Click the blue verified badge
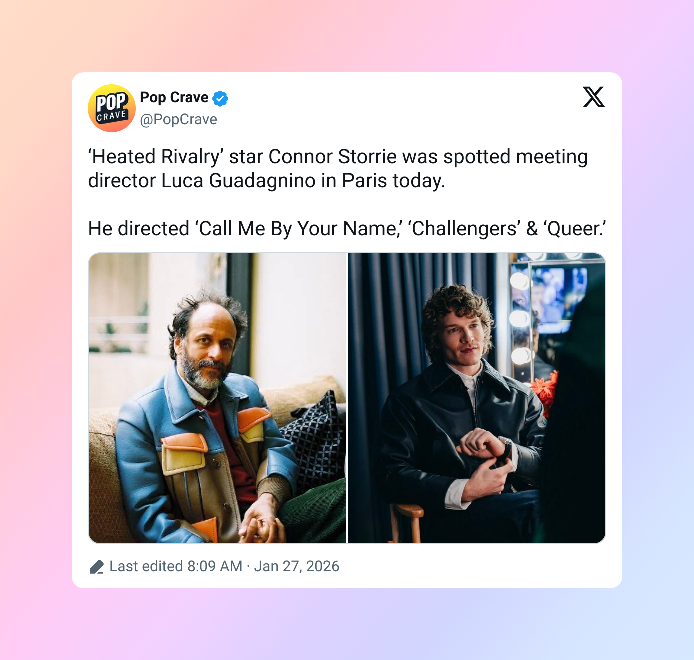The image size is (694, 660). pyautogui.click(x=220, y=98)
